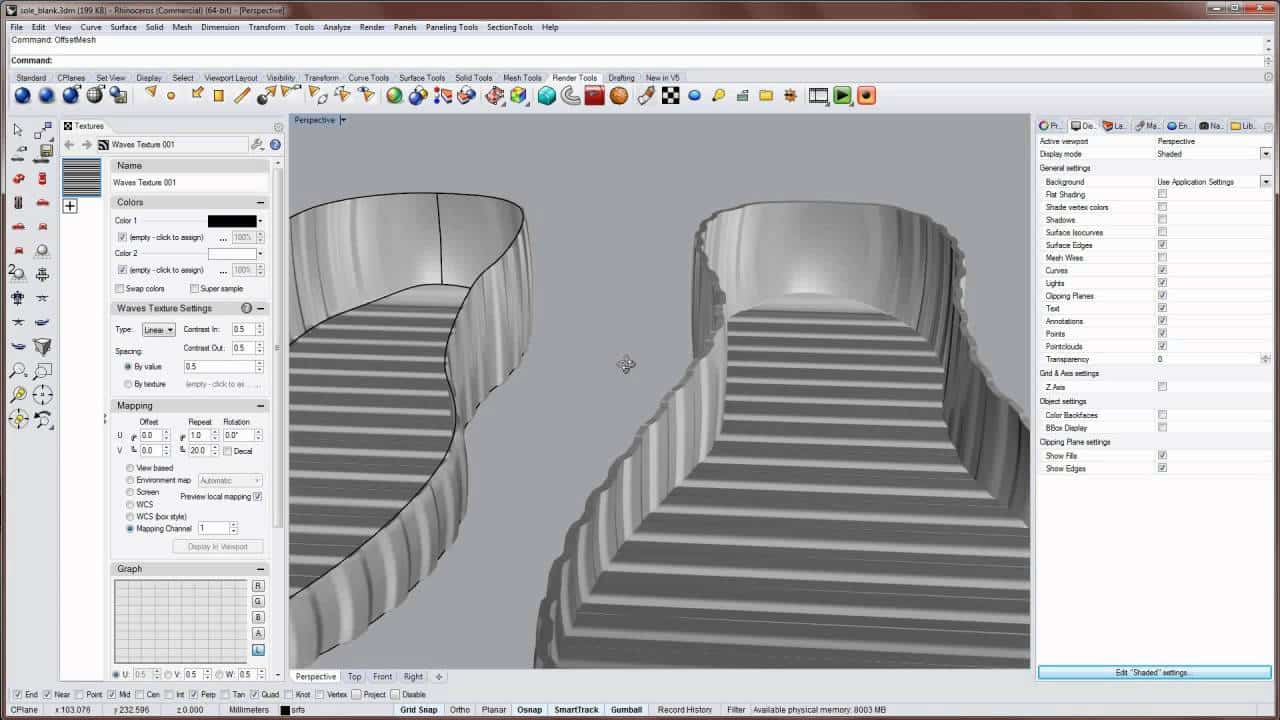Select the View based mapping radio
Screen dimensions: 1280x720
[130, 468]
